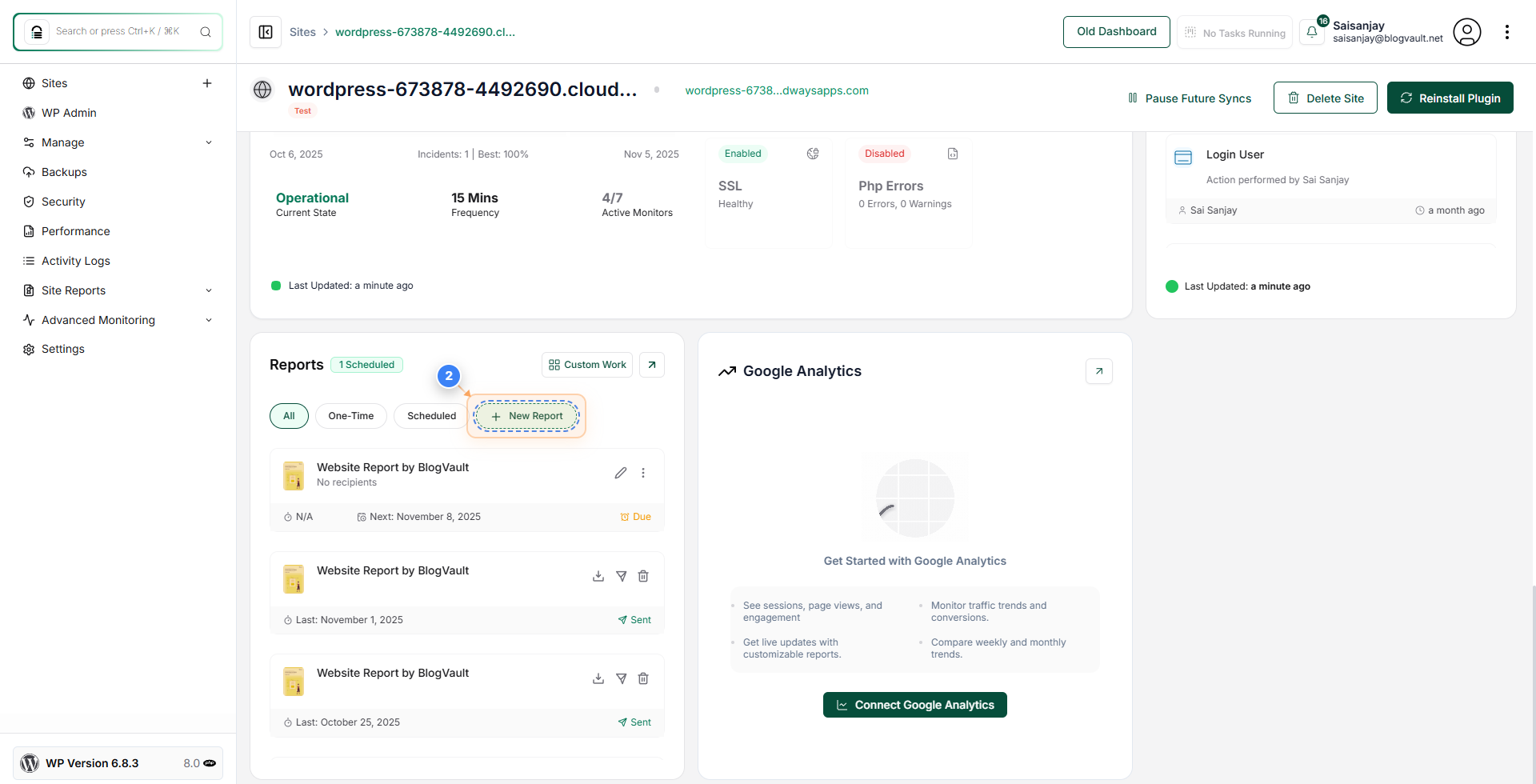Expand Google Analytics panel arrow icon
The image size is (1536, 784).
[x=1099, y=371]
